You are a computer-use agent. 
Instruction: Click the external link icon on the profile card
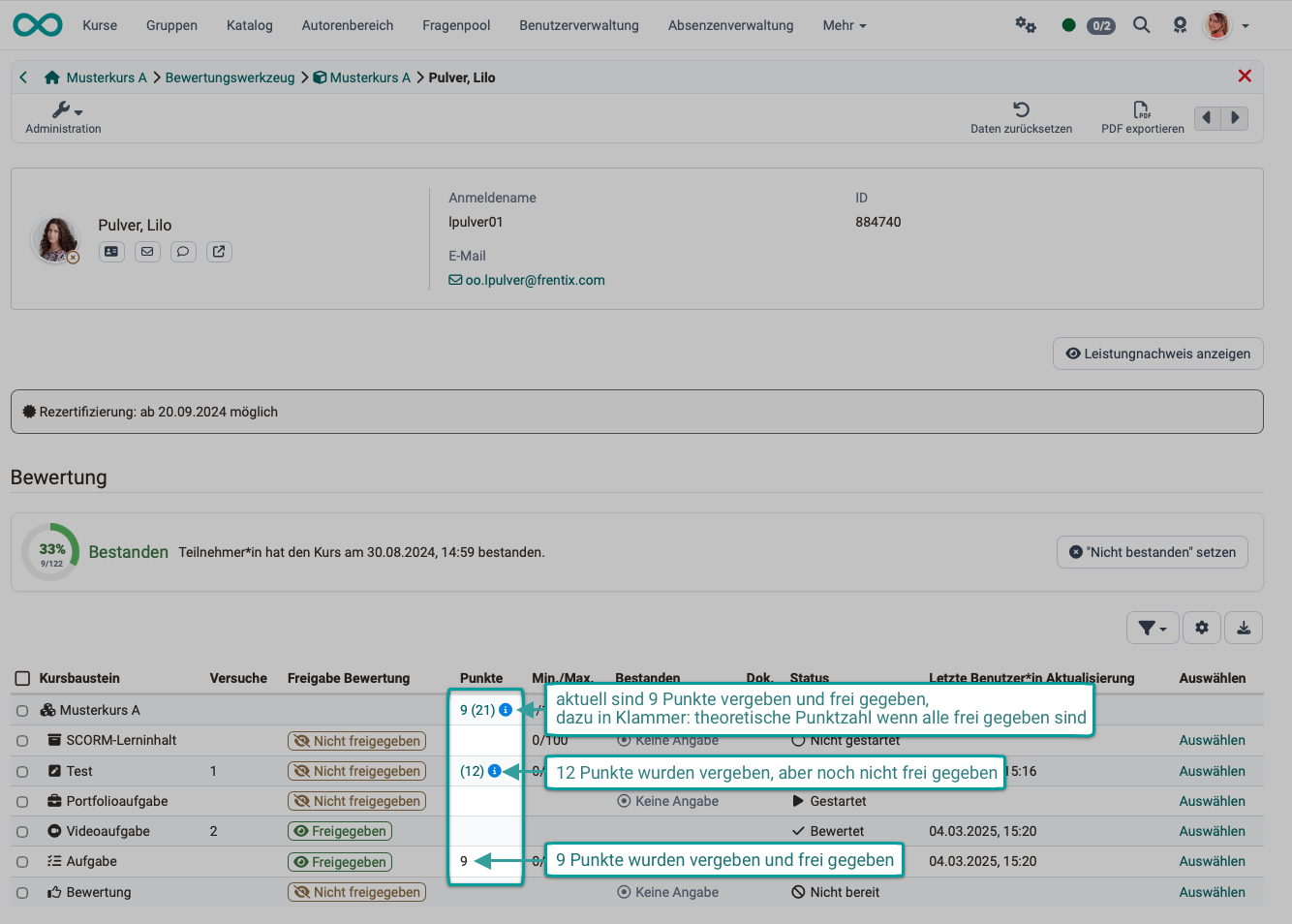point(219,251)
